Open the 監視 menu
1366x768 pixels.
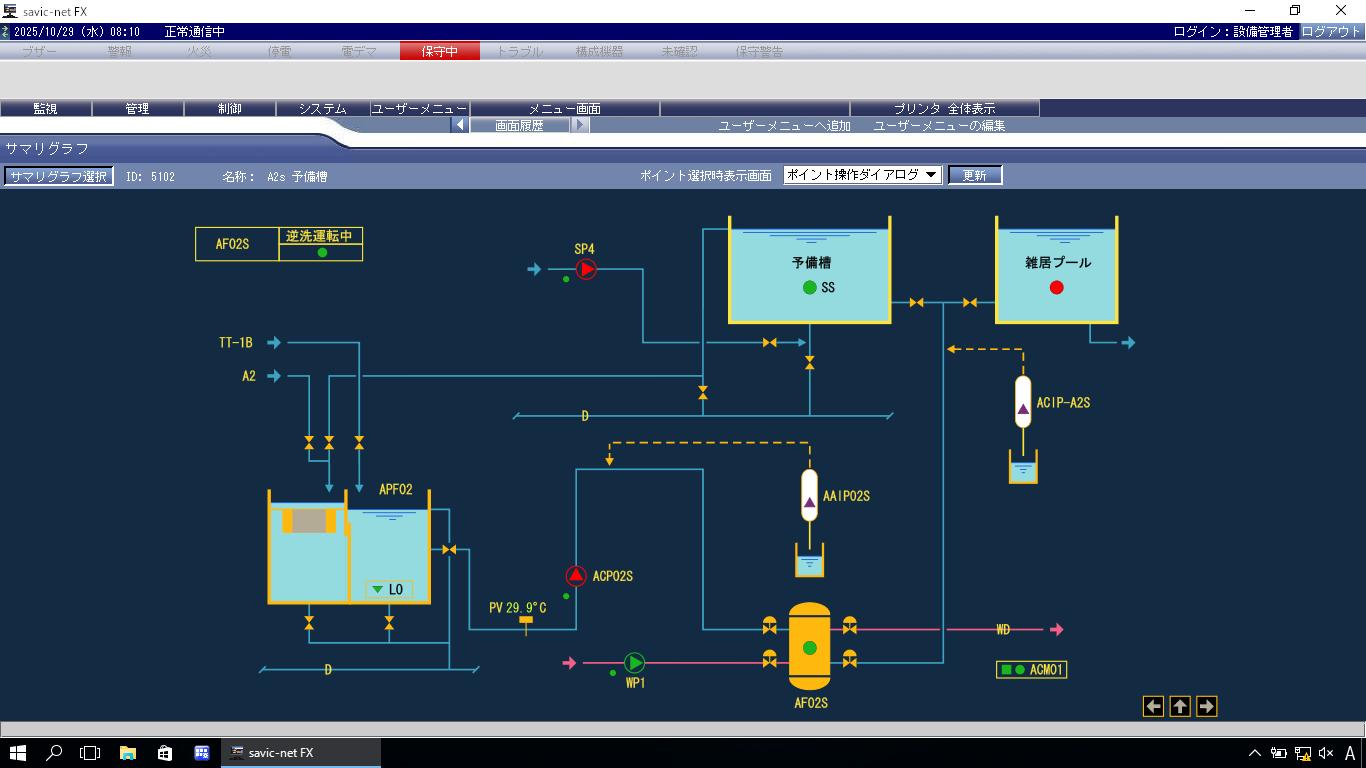[46, 108]
